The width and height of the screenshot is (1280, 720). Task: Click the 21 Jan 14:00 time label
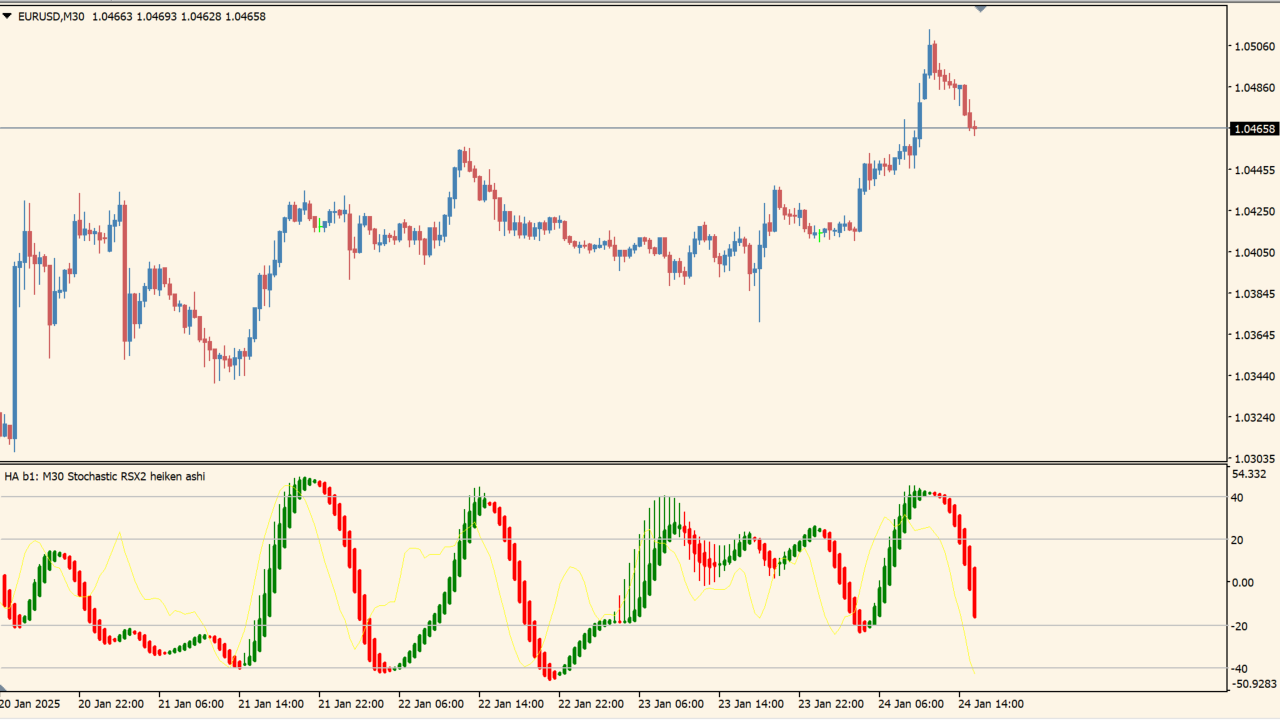pyautogui.click(x=271, y=704)
